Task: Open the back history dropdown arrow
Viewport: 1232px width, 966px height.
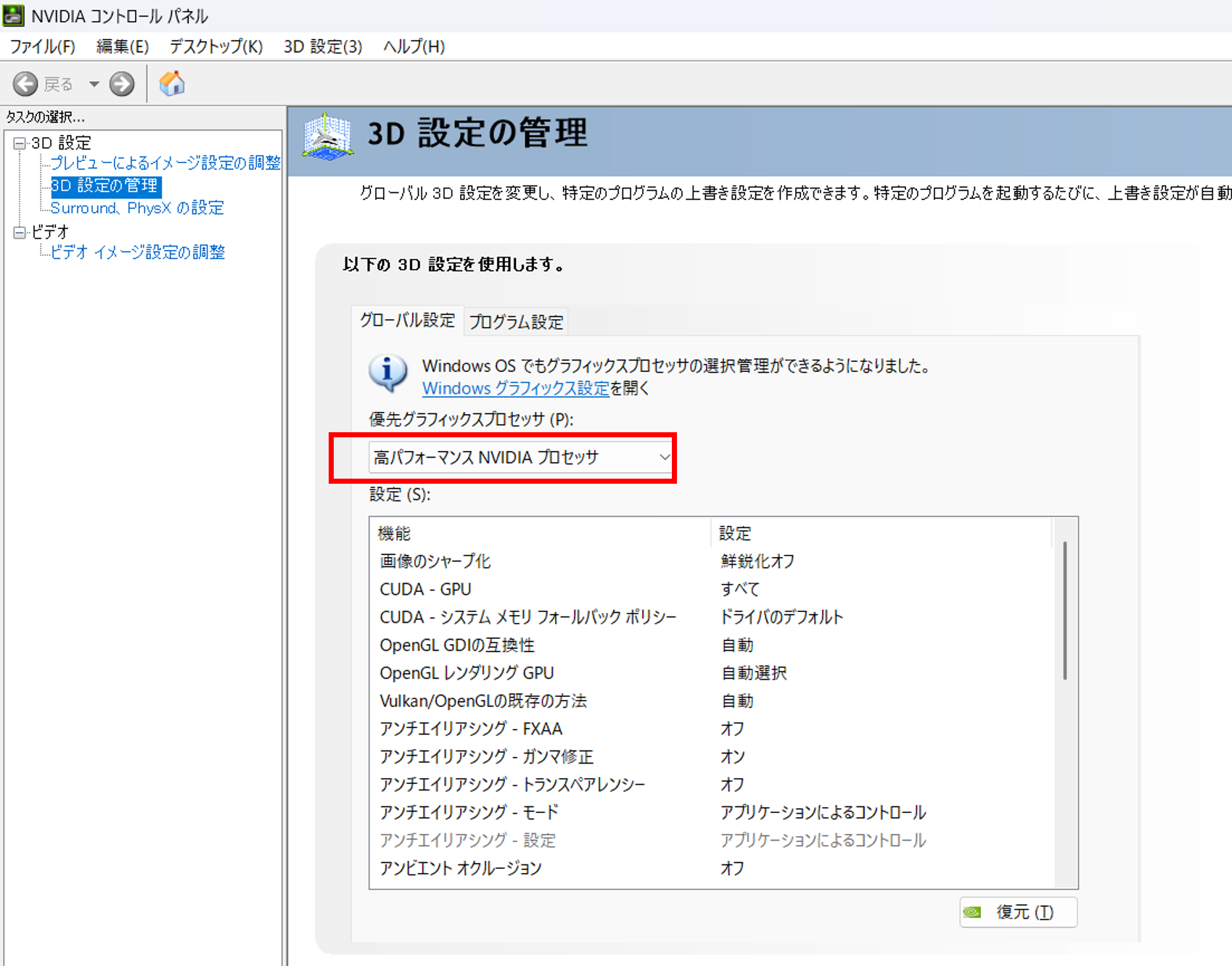Action: click(x=94, y=84)
